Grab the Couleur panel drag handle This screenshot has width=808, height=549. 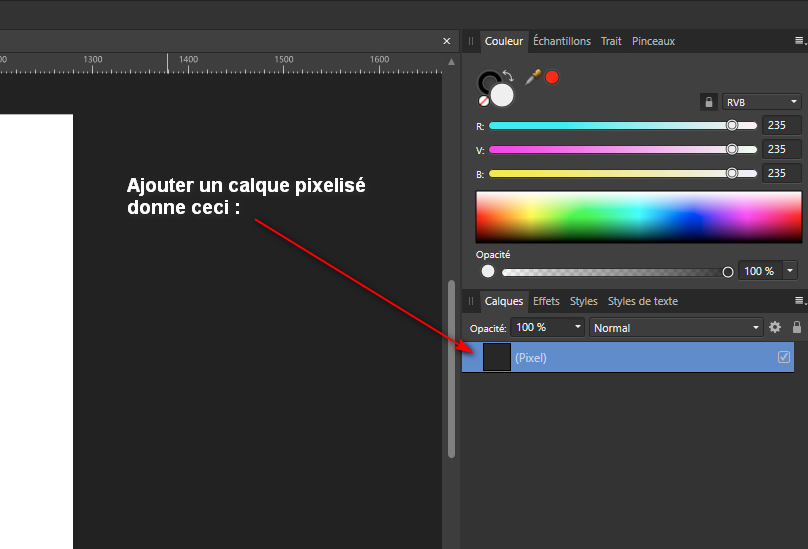click(470, 41)
